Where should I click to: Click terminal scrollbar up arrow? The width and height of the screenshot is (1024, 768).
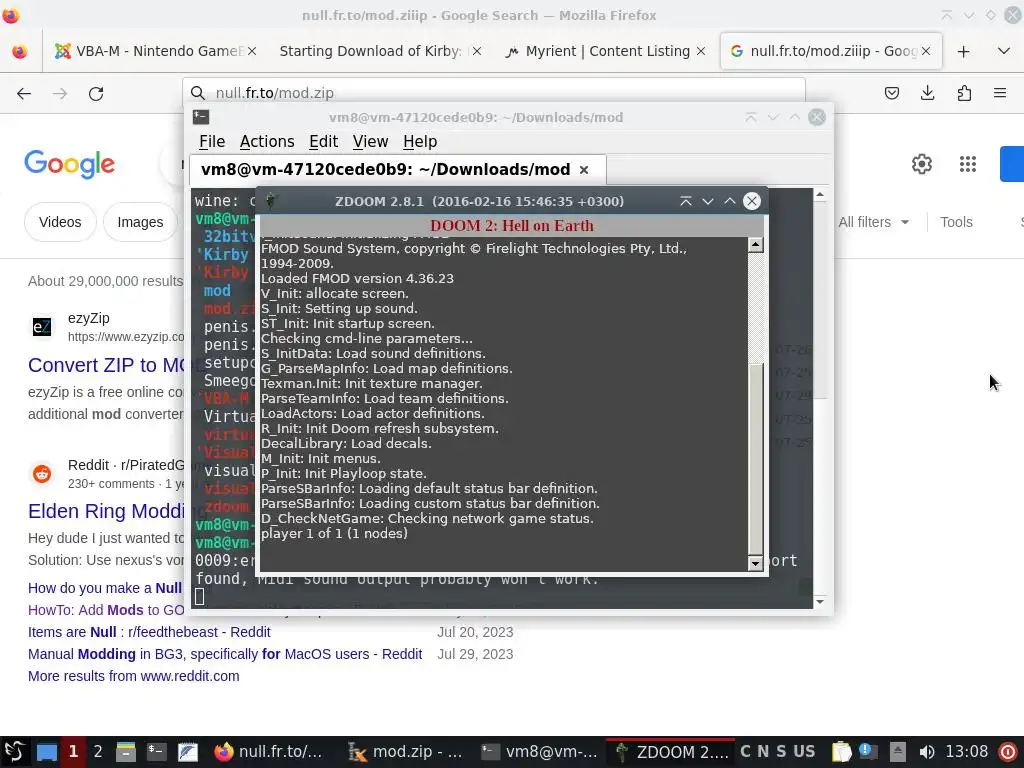tap(820, 195)
